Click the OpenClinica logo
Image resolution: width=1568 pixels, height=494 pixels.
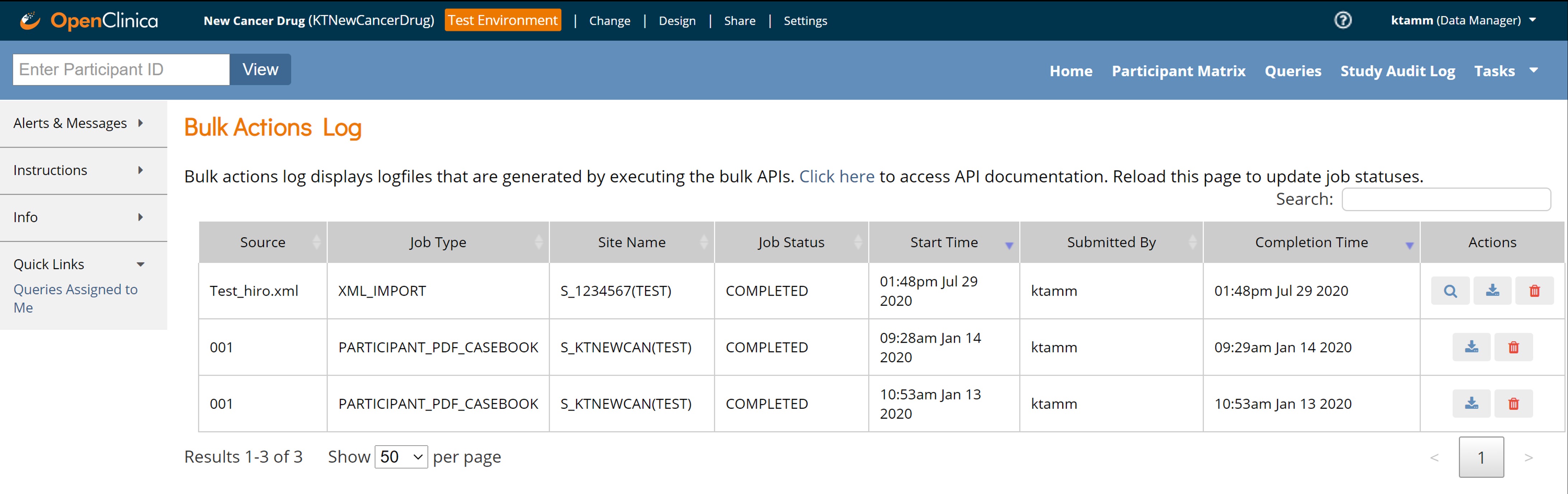coord(89,21)
